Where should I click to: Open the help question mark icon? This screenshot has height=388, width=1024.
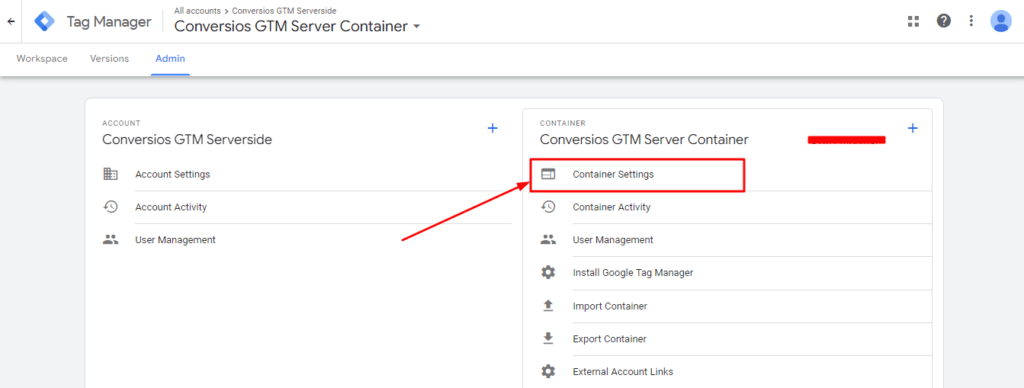[x=943, y=22]
